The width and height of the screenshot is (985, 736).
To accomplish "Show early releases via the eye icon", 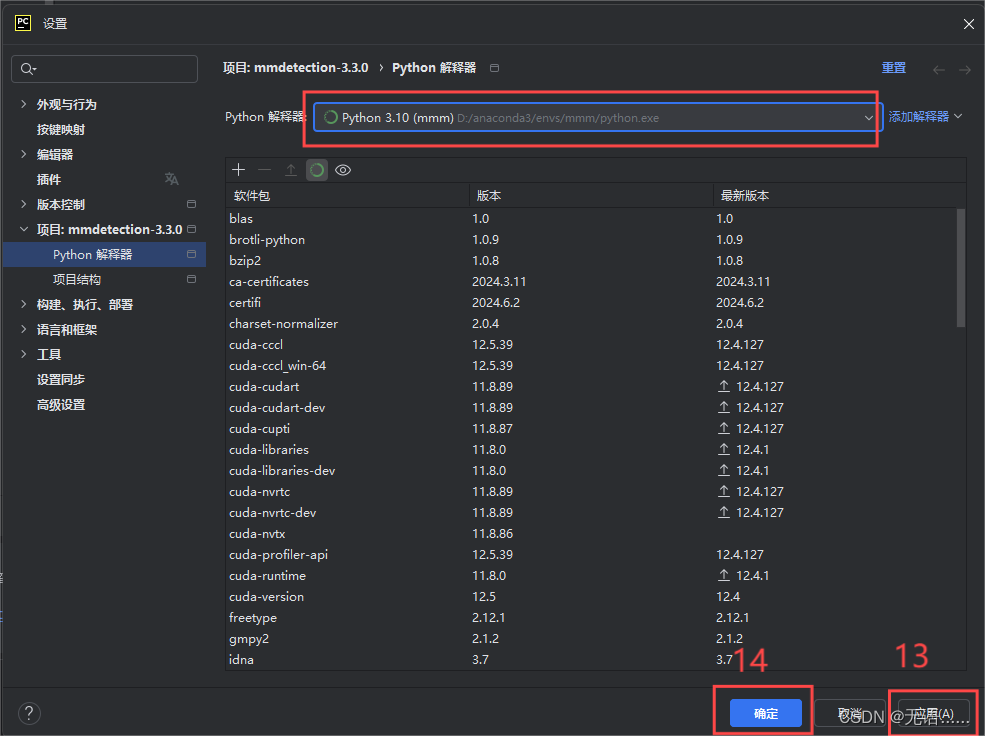I will tap(343, 170).
